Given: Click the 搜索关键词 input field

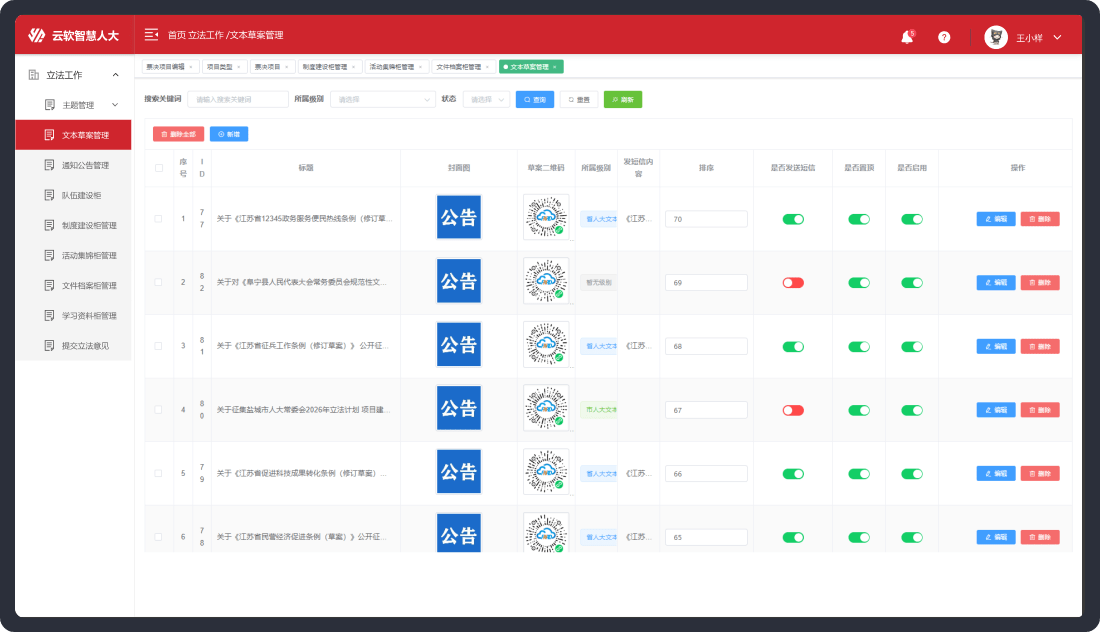Looking at the screenshot, I should (x=237, y=99).
